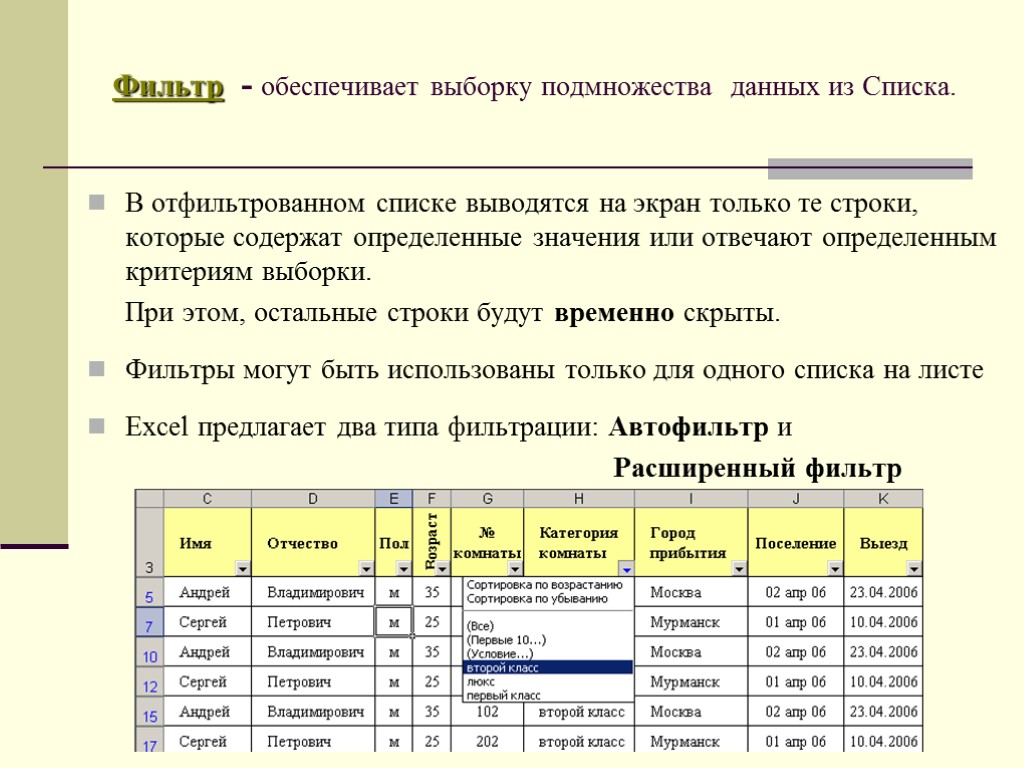Select highlighted row header 7
The height and width of the screenshot is (768, 1024).
pyautogui.click(x=150, y=622)
